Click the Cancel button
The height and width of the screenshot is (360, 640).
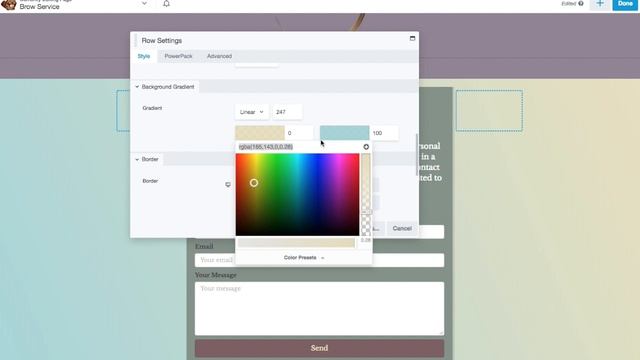pos(402,229)
